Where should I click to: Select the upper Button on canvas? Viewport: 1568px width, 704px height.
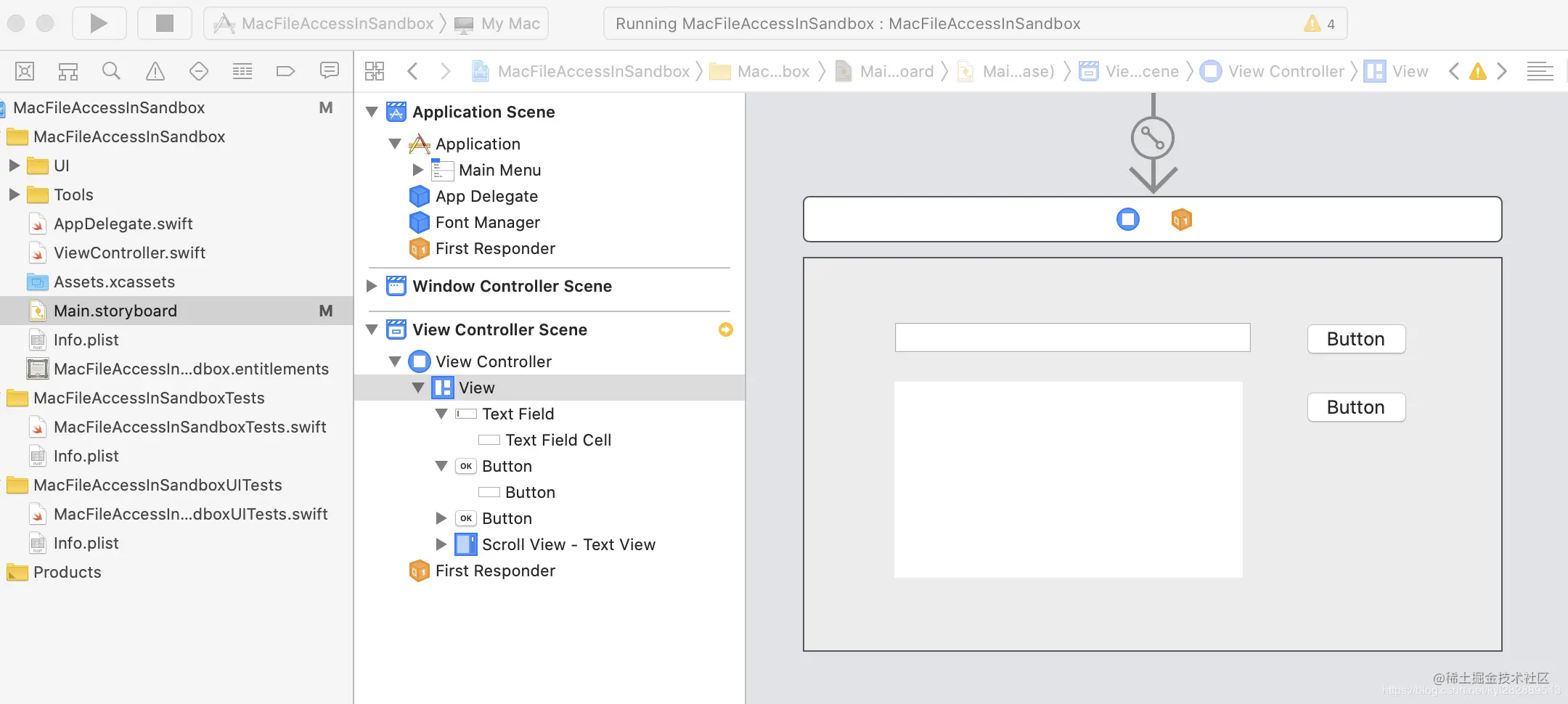pos(1356,339)
